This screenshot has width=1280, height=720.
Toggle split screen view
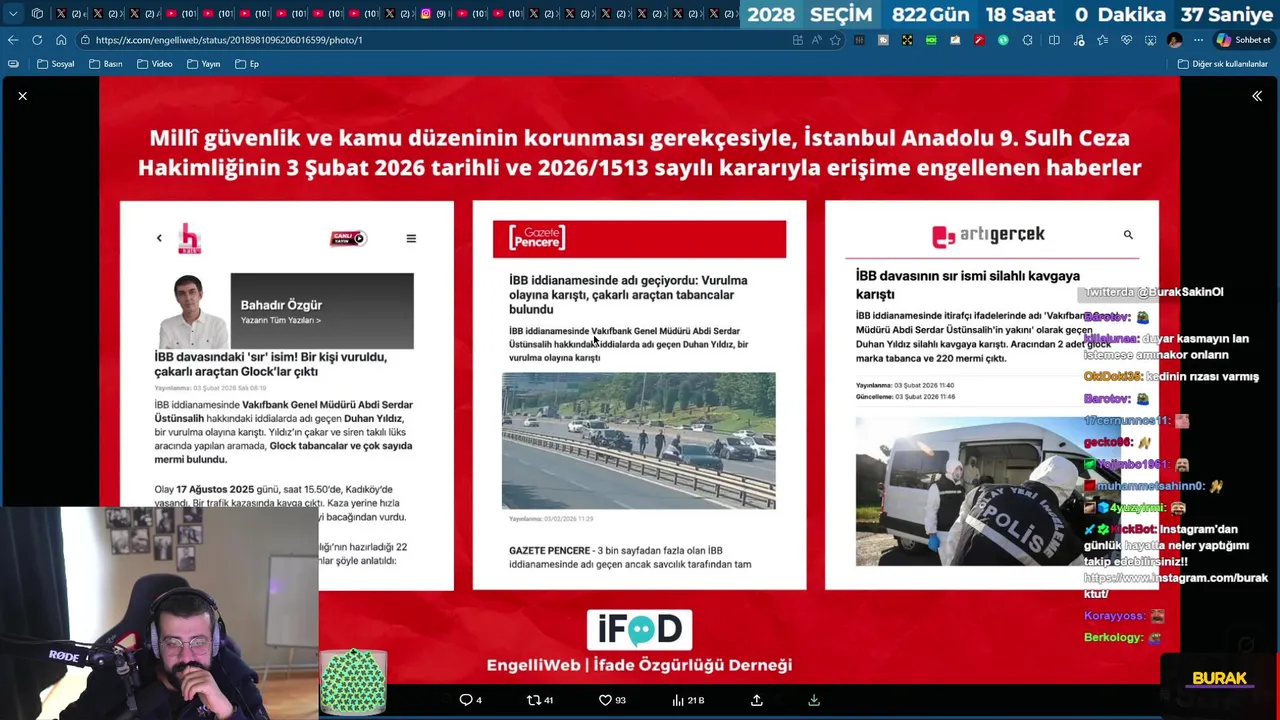pos(1054,40)
